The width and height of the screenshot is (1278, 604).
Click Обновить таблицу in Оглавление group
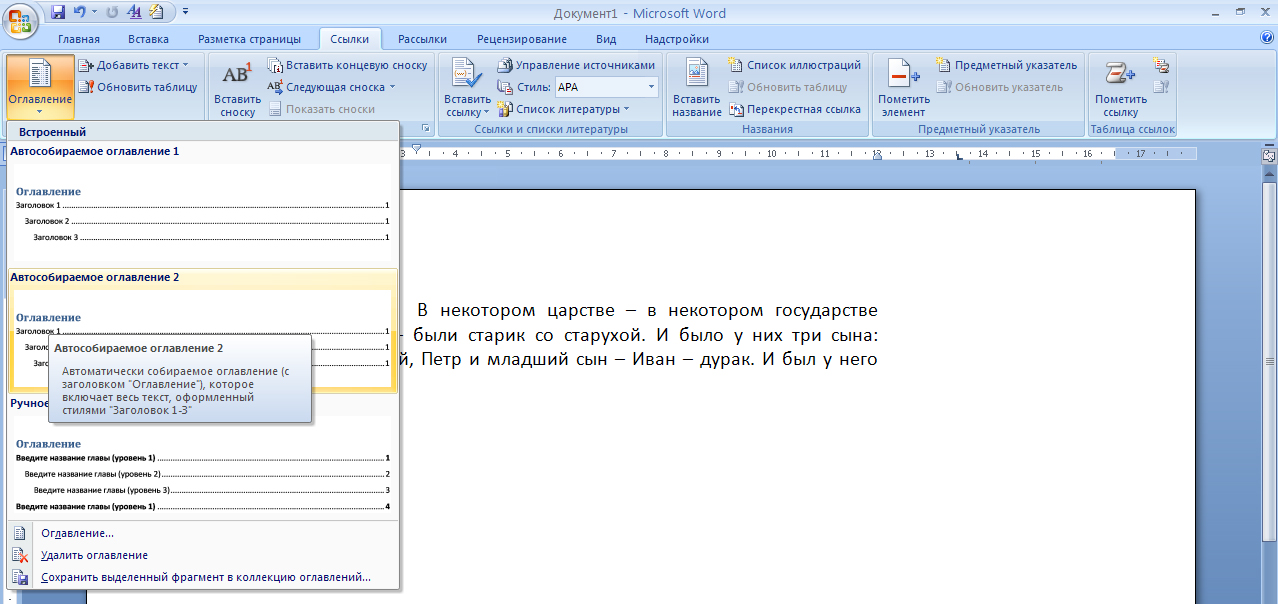140,87
